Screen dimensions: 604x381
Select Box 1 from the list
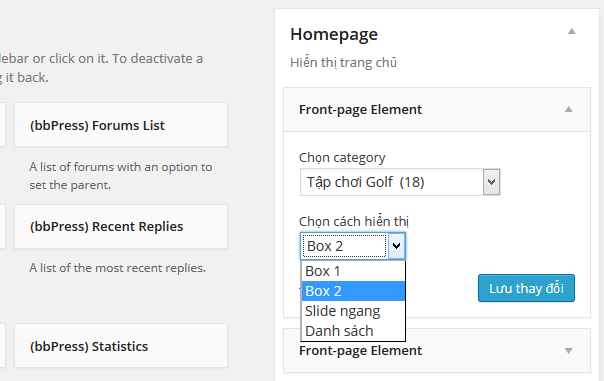pyautogui.click(x=353, y=271)
